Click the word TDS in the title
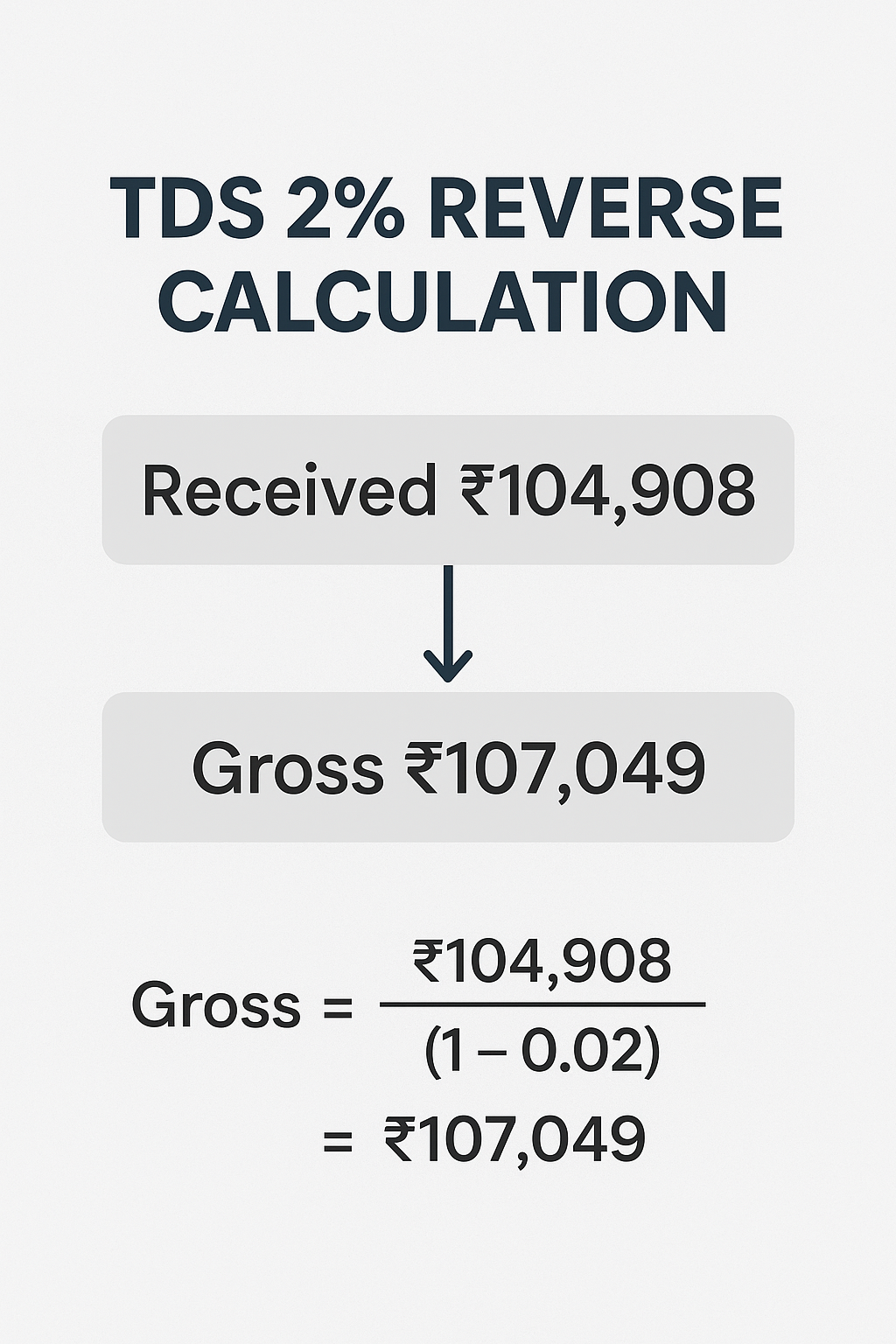This screenshot has height=1344, width=896. click(x=187, y=211)
